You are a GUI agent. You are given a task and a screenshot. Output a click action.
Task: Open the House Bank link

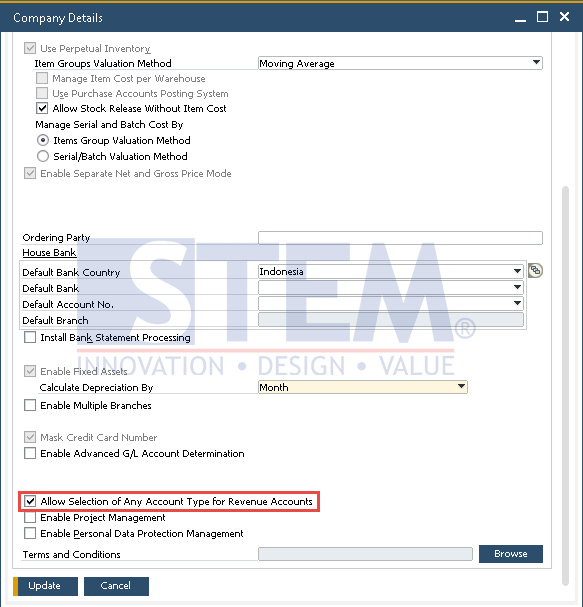tap(49, 252)
